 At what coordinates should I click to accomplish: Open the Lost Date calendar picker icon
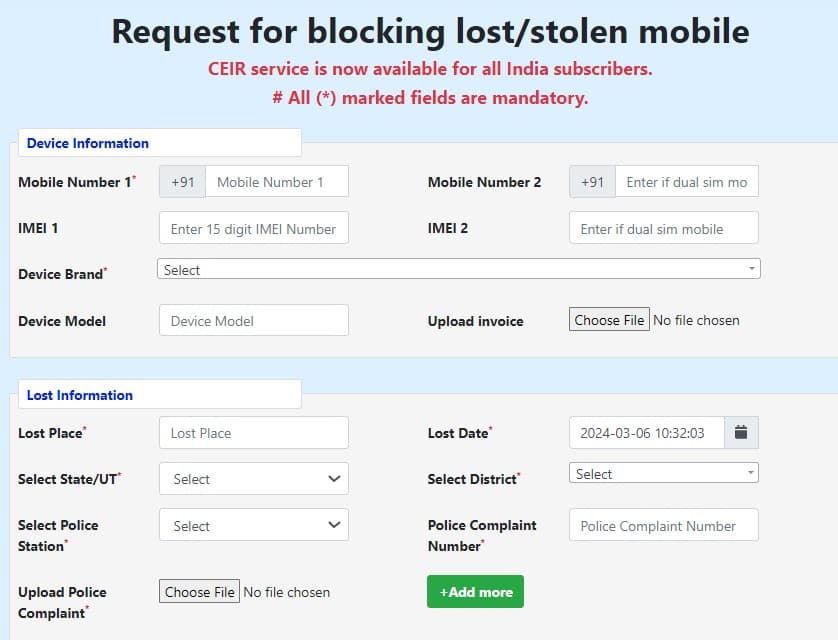pos(741,433)
